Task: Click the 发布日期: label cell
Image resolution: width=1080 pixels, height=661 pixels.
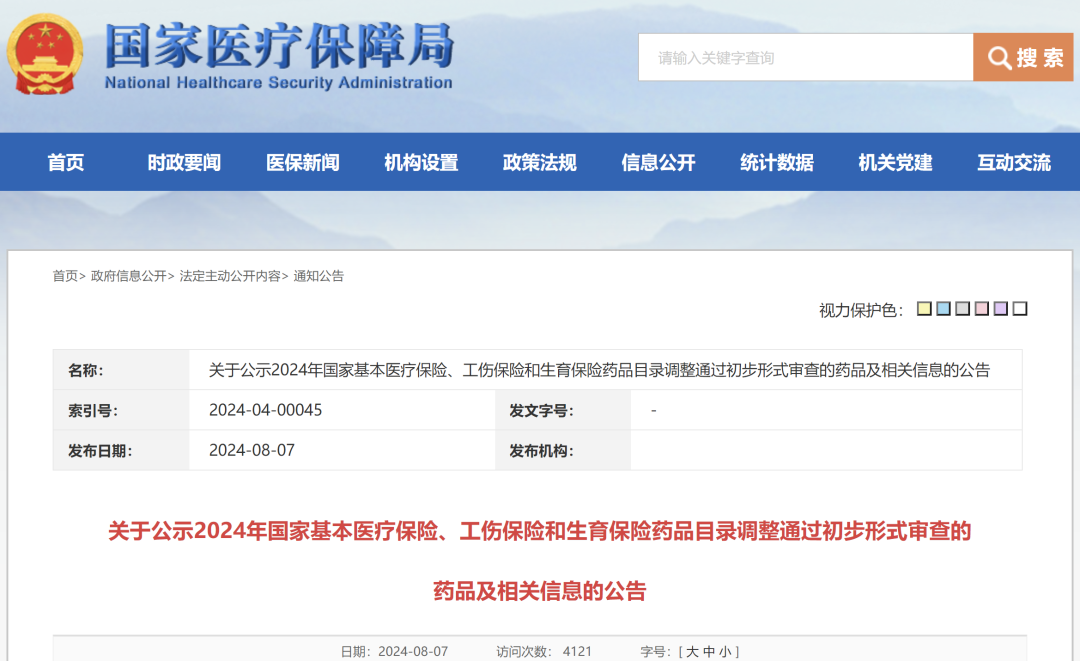Action: (x=121, y=450)
